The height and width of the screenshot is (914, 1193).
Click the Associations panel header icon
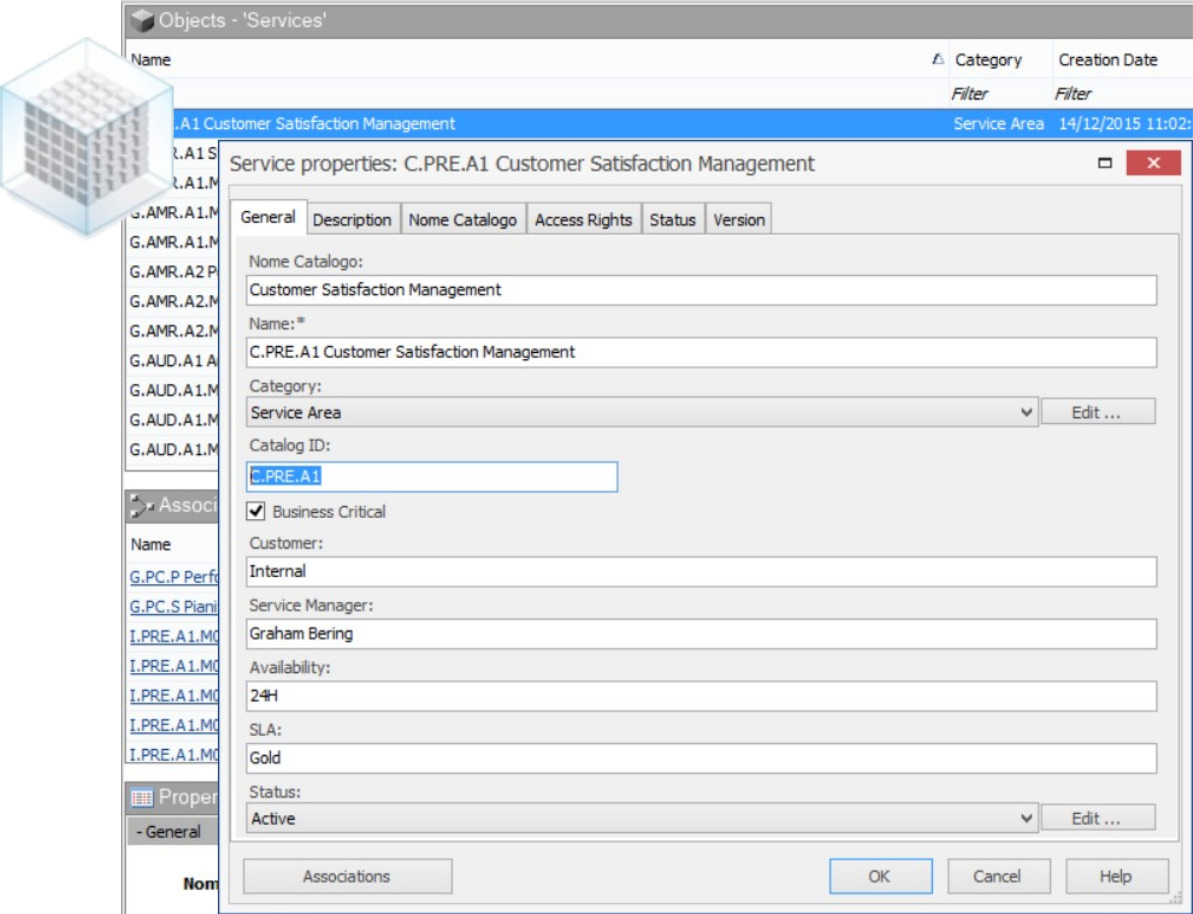(x=142, y=506)
